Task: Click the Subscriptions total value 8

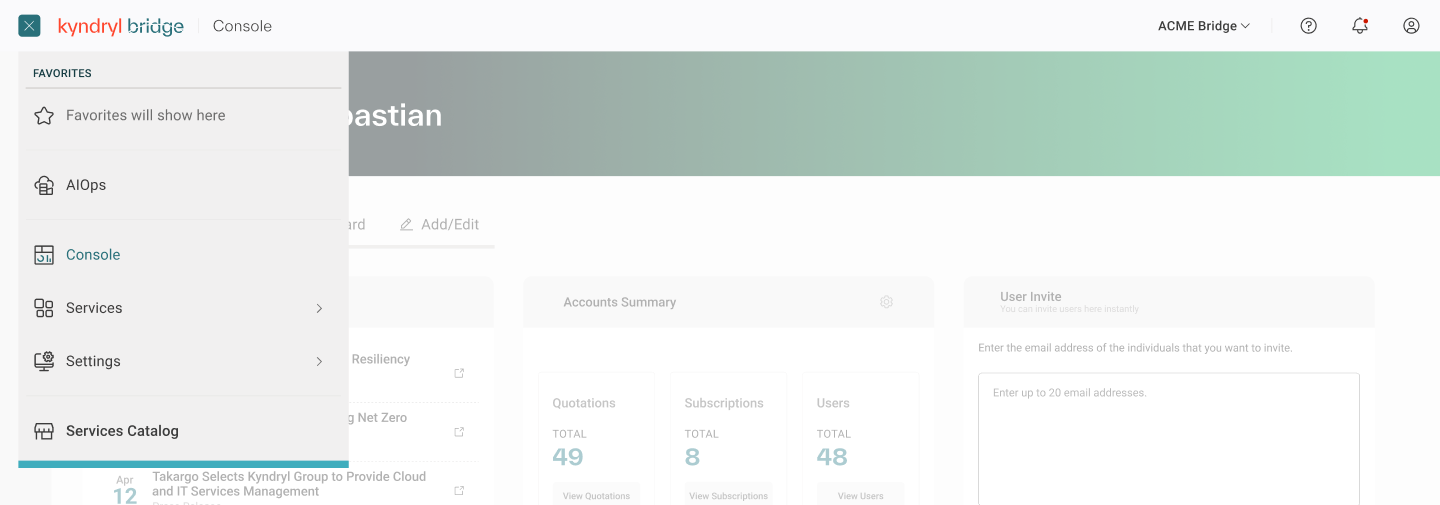Action: (692, 457)
